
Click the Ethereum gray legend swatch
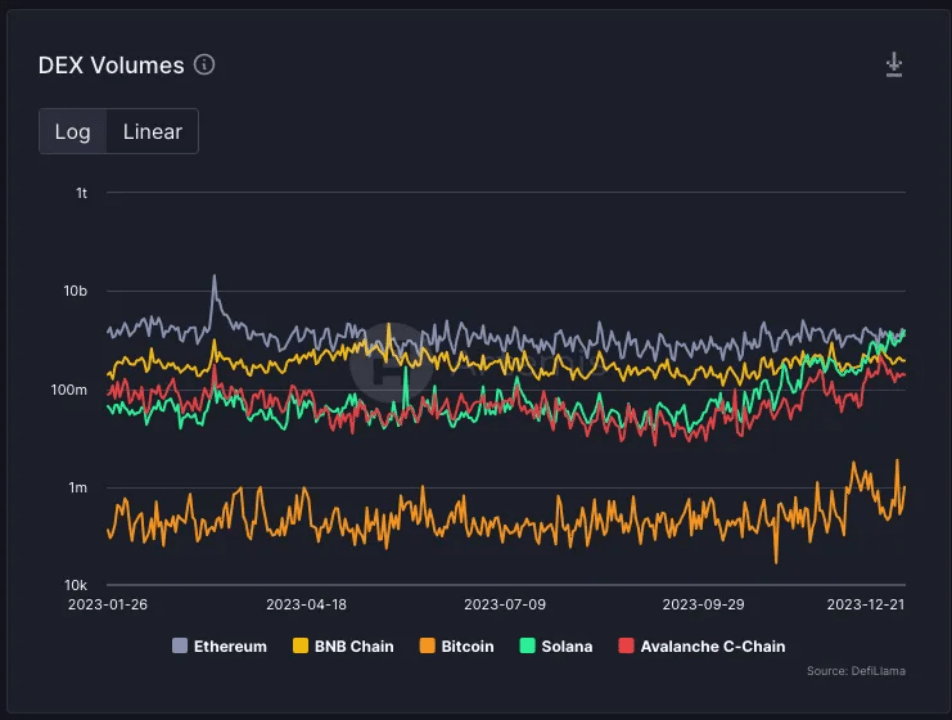pyautogui.click(x=180, y=646)
